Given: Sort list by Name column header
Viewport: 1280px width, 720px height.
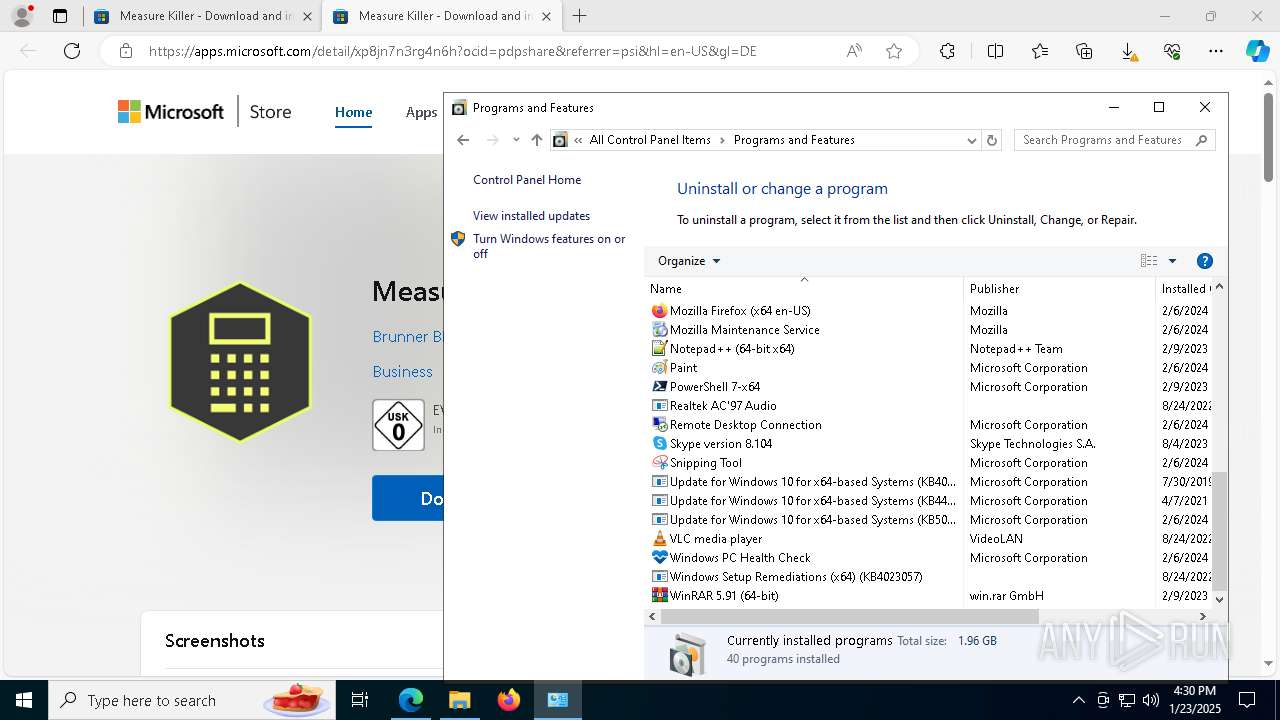Looking at the screenshot, I should coord(804,289).
